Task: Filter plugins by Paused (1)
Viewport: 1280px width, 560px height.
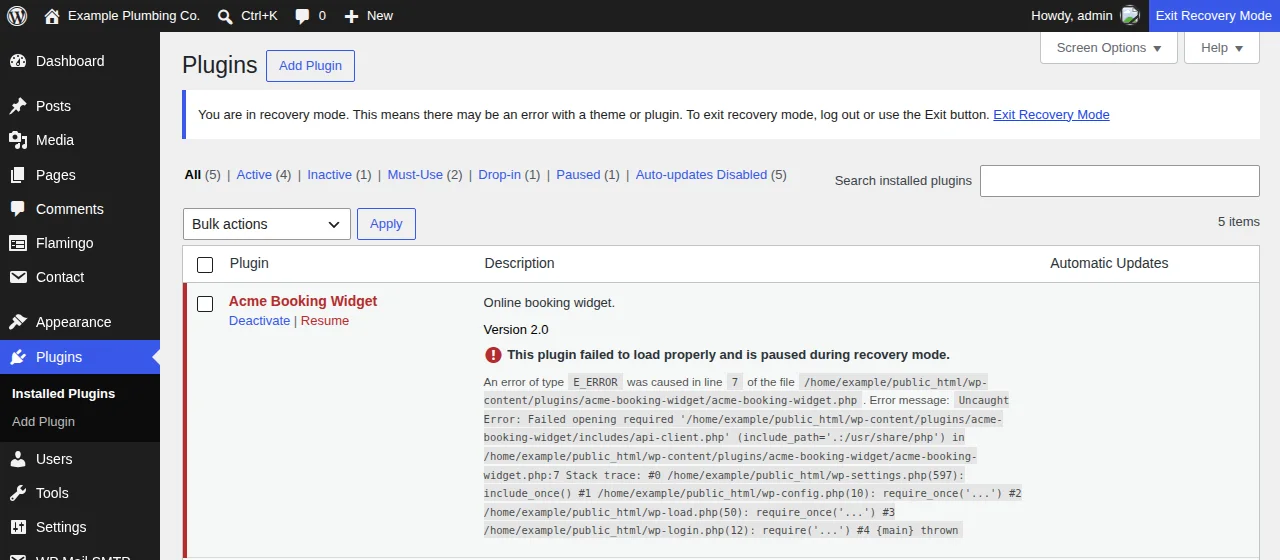Action: [x=588, y=175]
